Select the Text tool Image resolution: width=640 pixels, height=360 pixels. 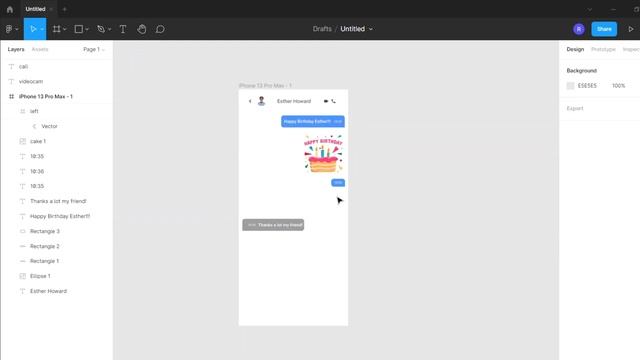pyautogui.click(x=123, y=29)
